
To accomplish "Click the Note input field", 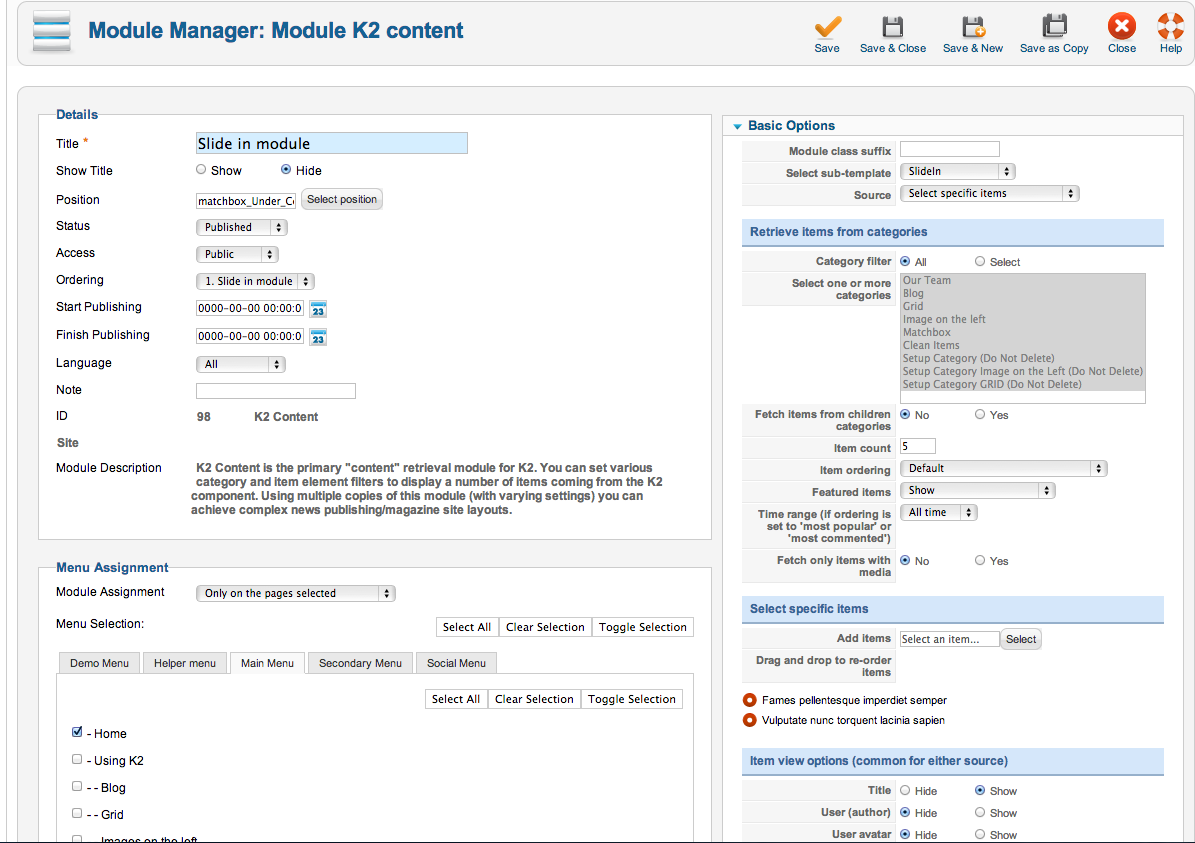I will point(276,391).
